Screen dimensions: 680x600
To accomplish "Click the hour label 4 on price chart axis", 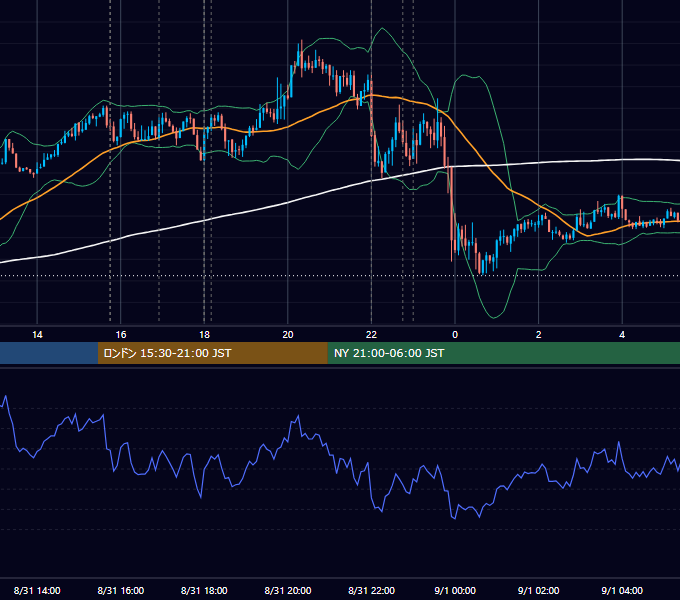I will 622,335.
